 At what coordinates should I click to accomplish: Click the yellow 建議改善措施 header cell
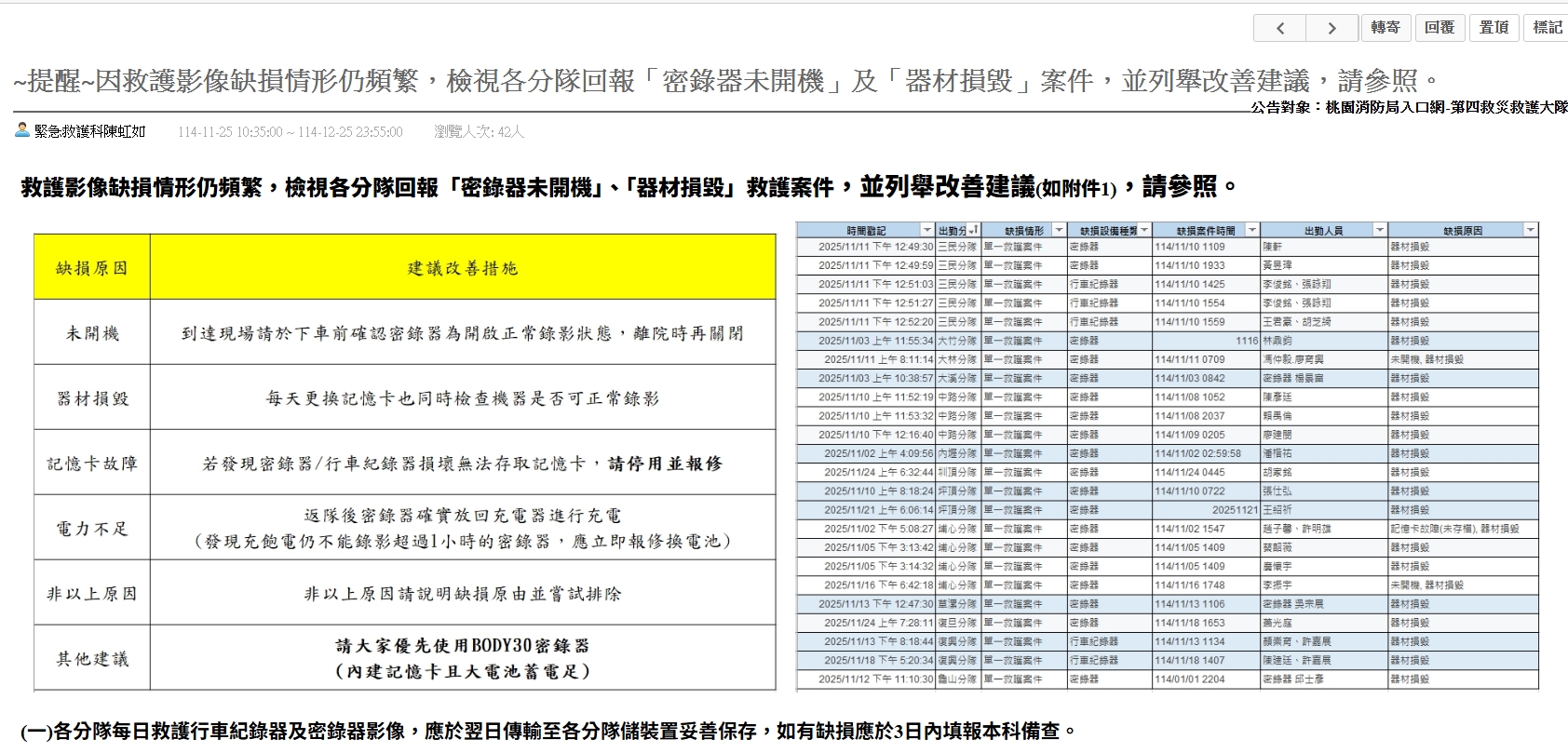point(462,268)
